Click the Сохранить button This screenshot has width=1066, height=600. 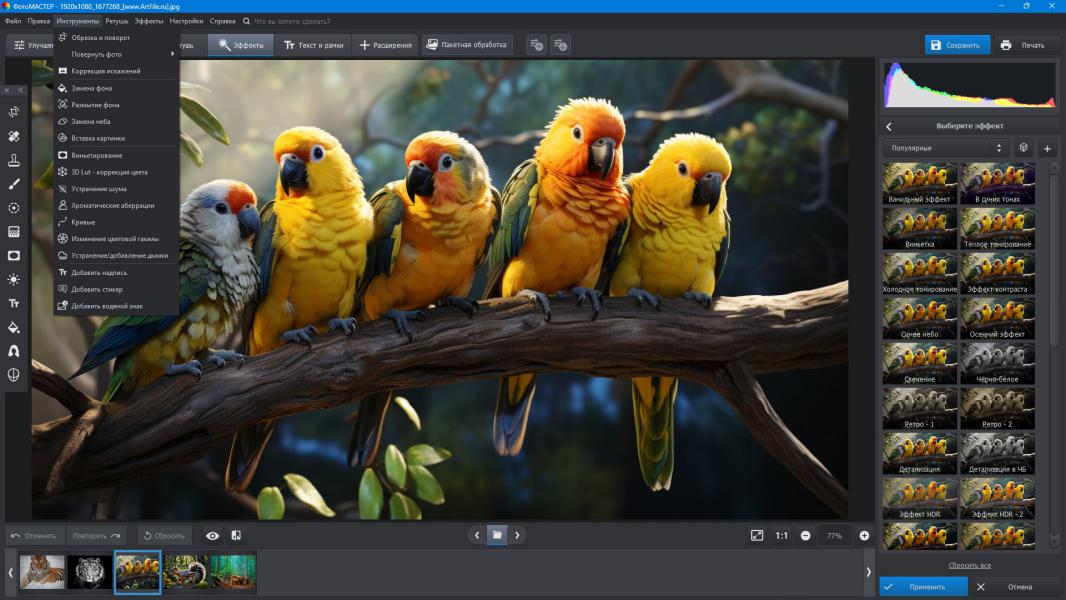point(957,45)
